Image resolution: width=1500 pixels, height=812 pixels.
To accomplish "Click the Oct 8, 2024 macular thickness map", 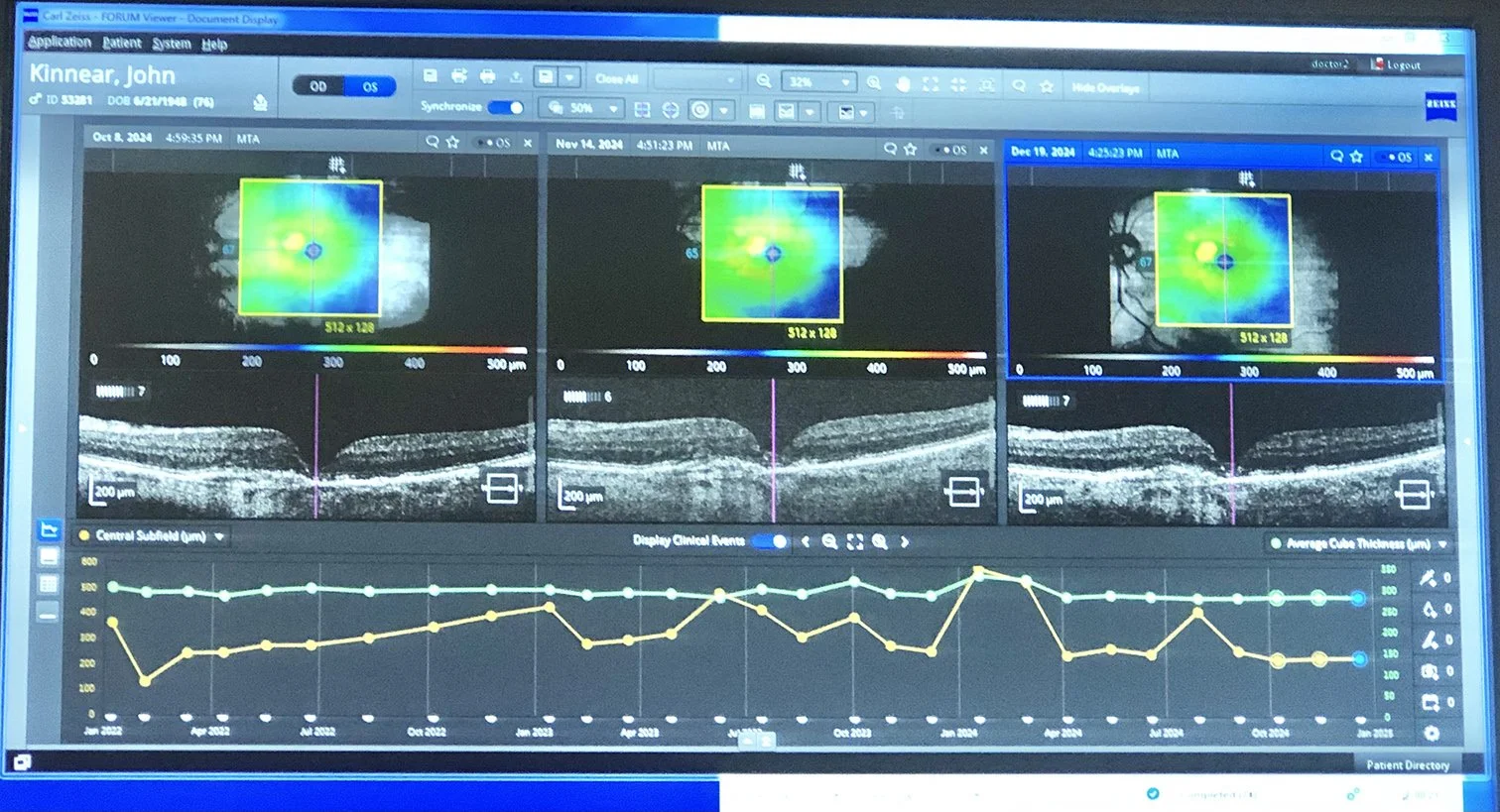I will (x=311, y=248).
